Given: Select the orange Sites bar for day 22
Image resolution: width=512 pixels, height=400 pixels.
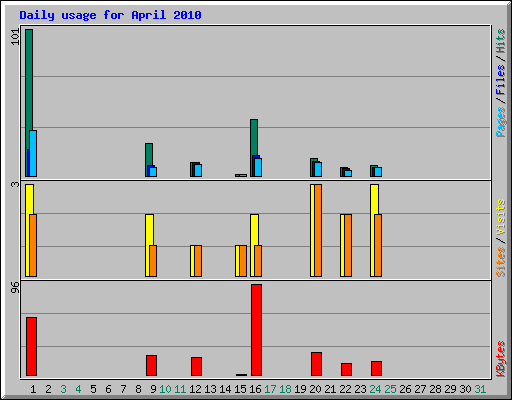Looking at the screenshot, I should point(348,245).
